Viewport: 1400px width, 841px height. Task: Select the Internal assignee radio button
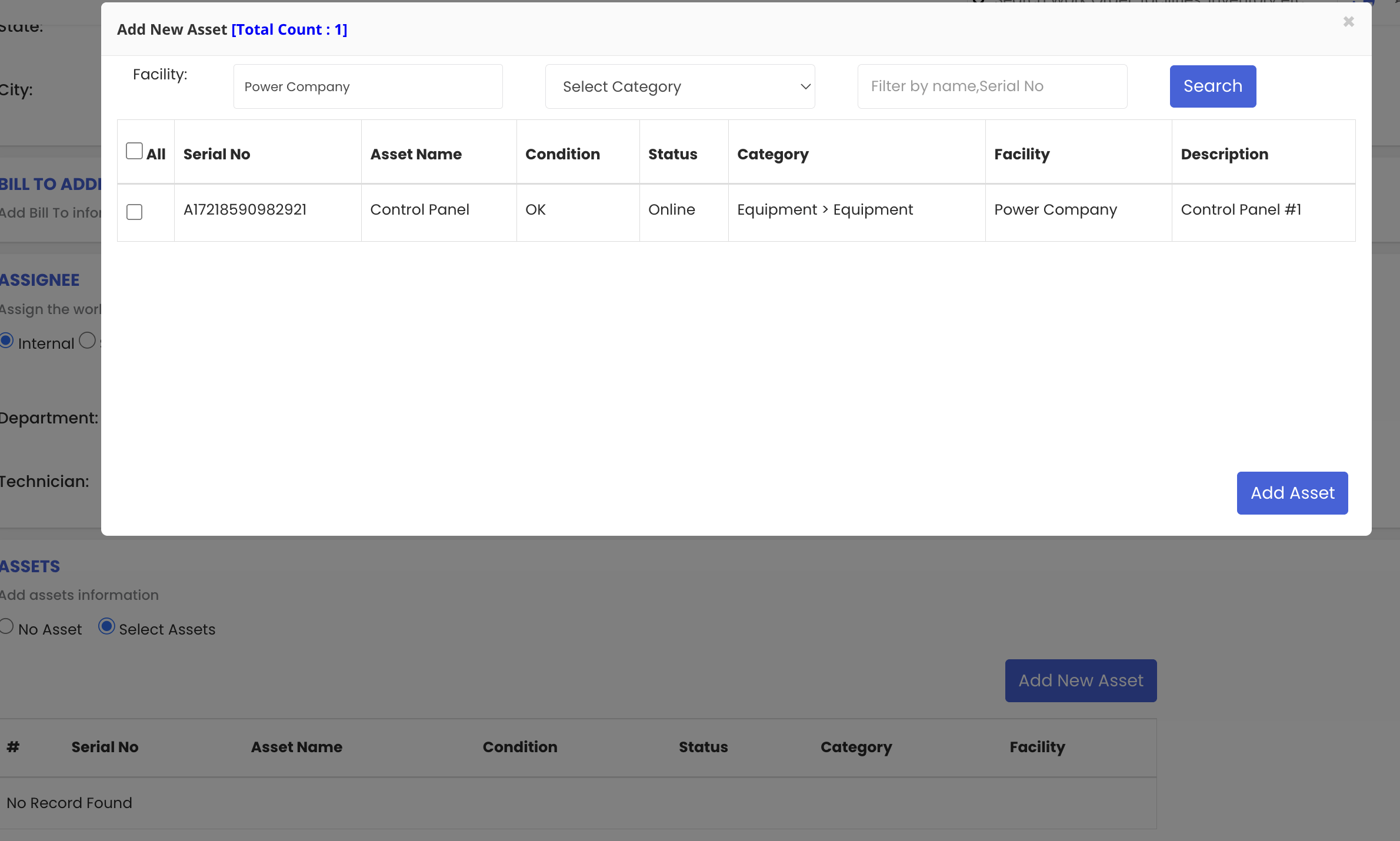point(6,341)
